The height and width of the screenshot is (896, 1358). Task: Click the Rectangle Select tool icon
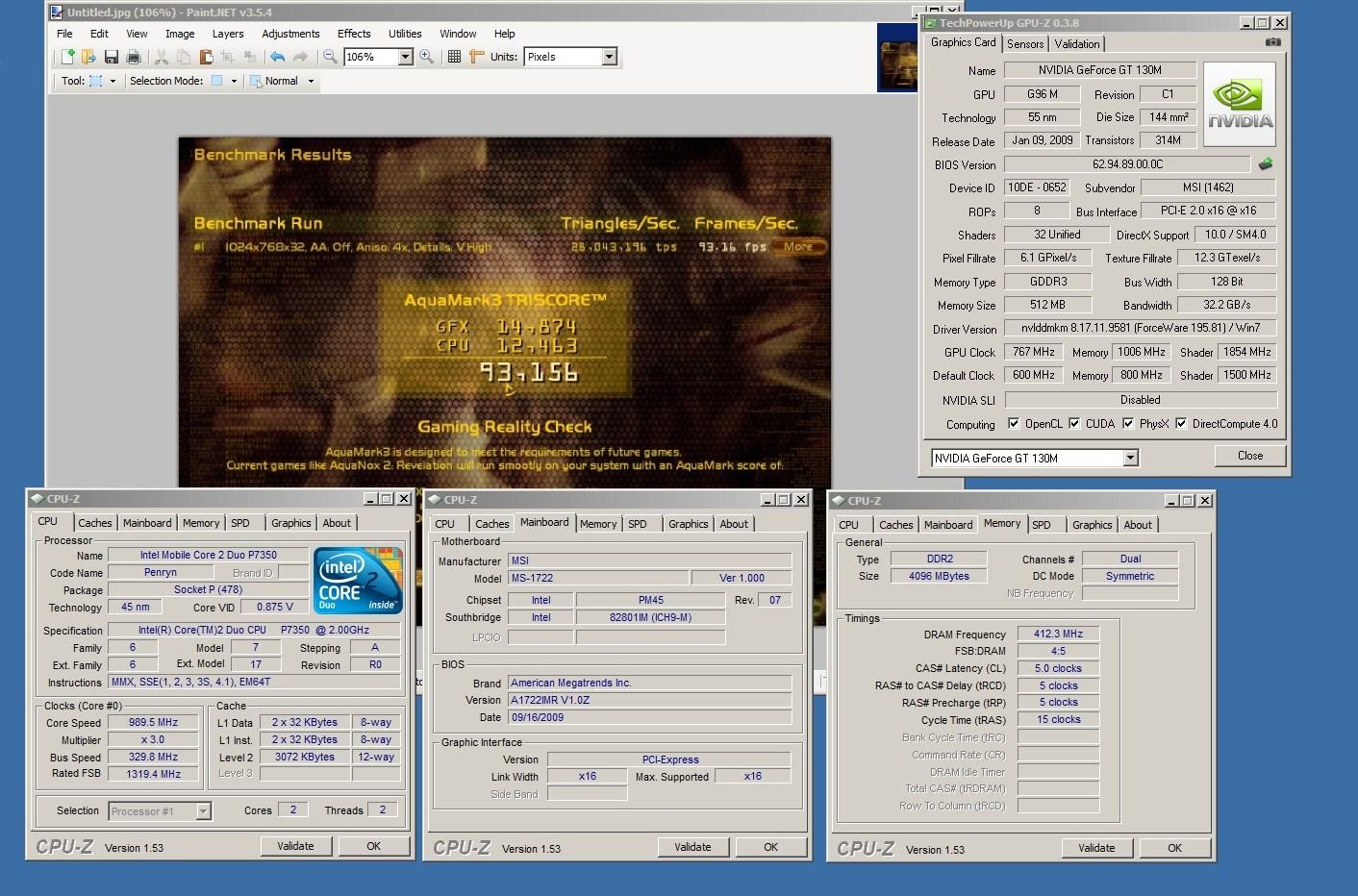pos(96,81)
